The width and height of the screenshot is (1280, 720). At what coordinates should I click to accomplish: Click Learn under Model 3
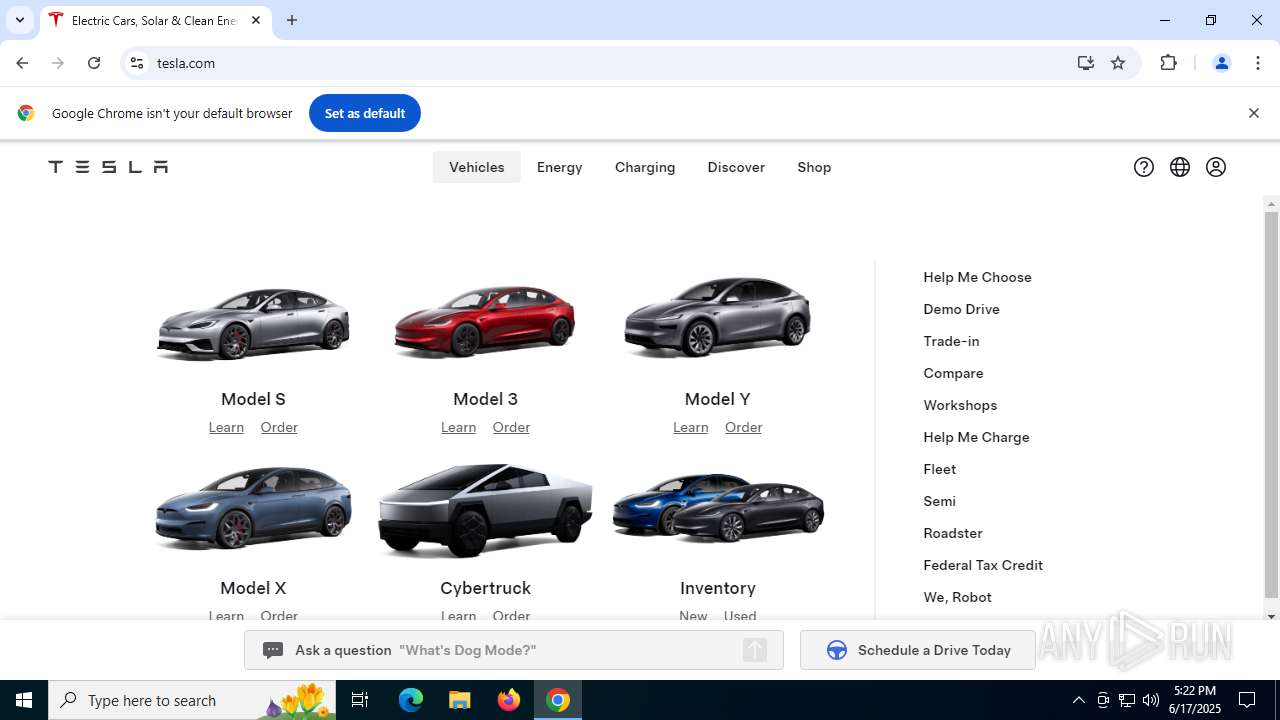(x=458, y=427)
